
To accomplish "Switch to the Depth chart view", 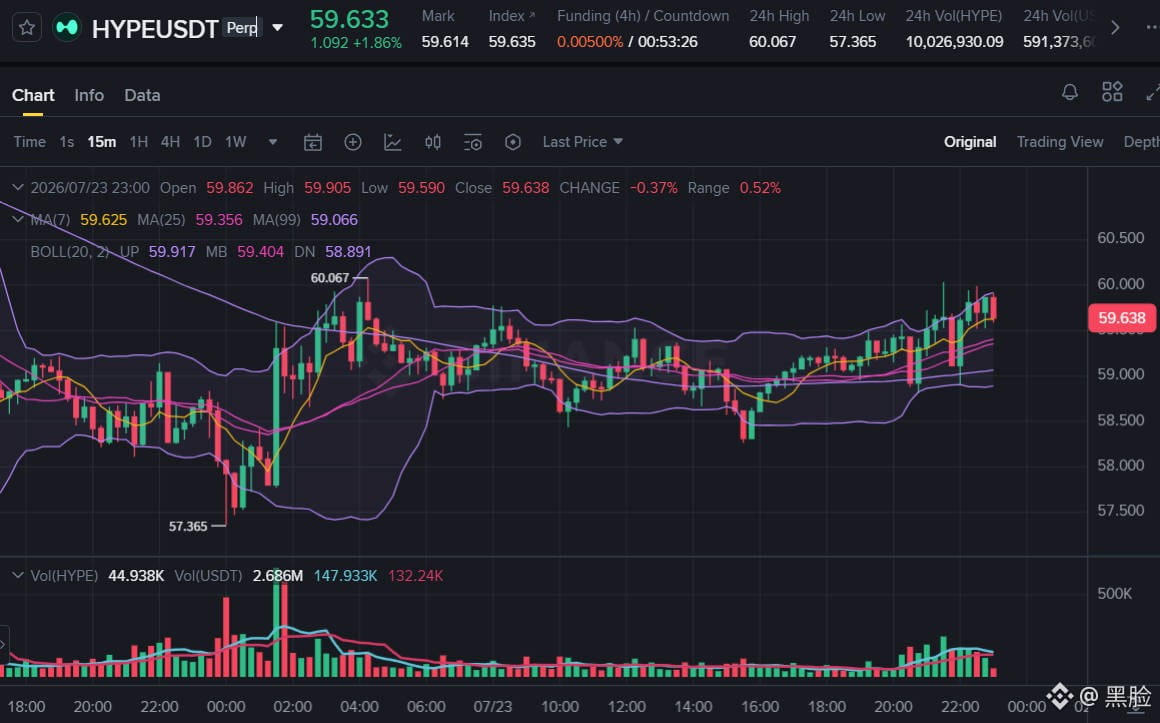I will click(1142, 142).
